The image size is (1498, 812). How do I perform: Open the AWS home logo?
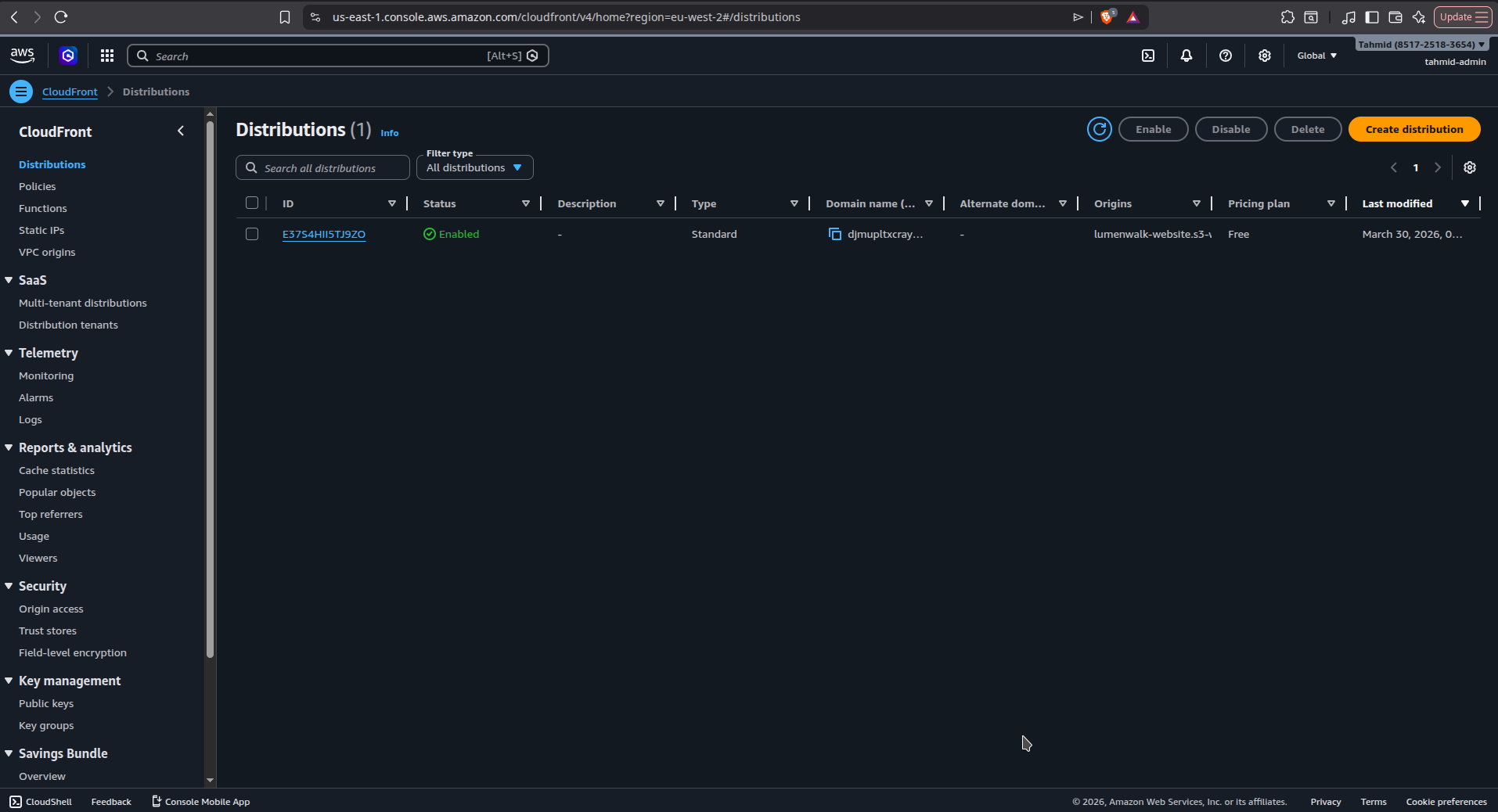click(23, 56)
